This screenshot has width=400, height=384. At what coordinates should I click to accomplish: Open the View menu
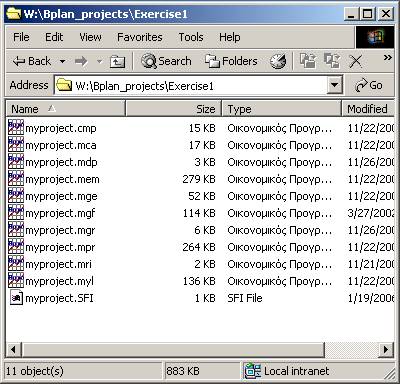coord(90,37)
